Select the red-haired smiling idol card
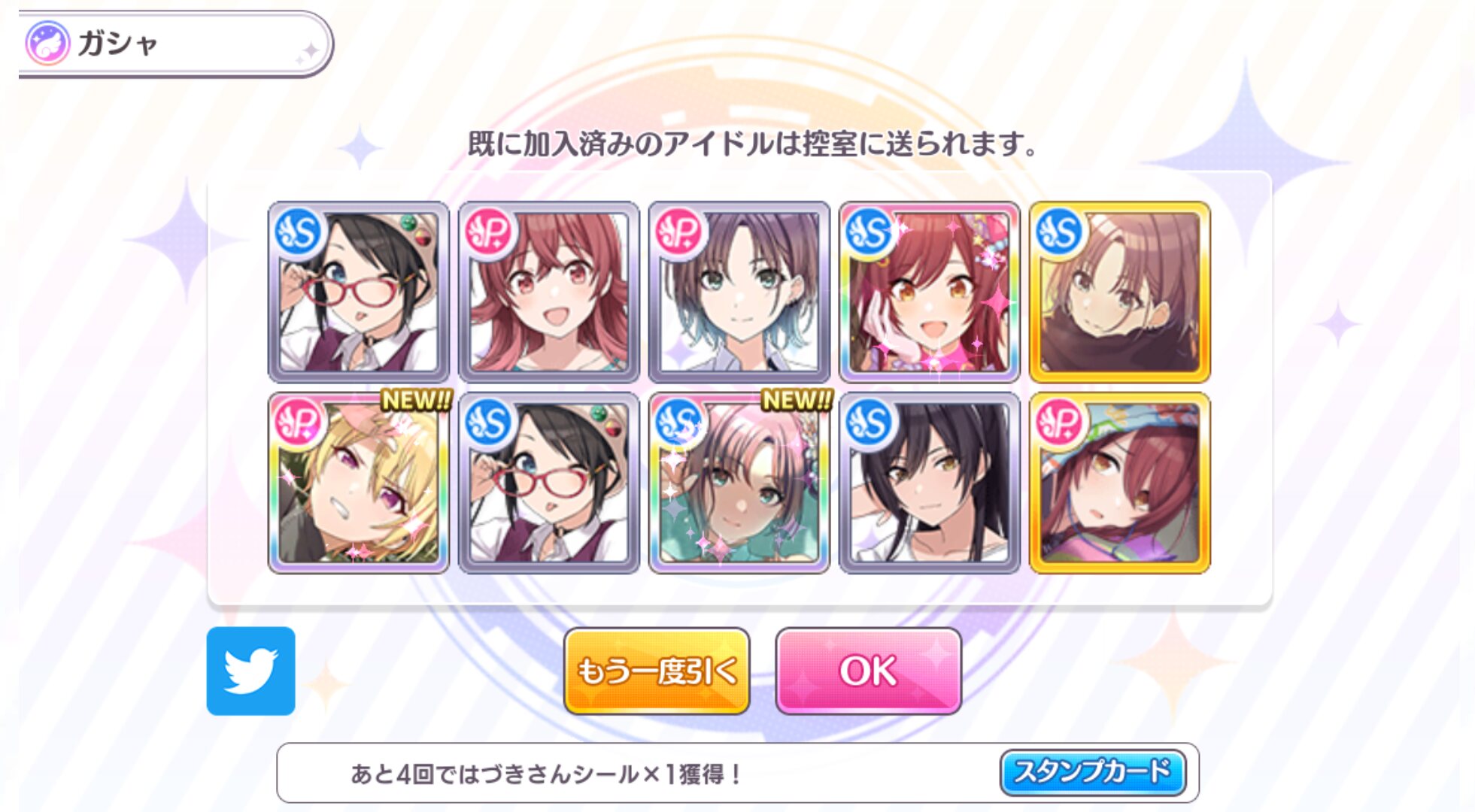Viewport: 1475px width, 812px height. (x=549, y=292)
